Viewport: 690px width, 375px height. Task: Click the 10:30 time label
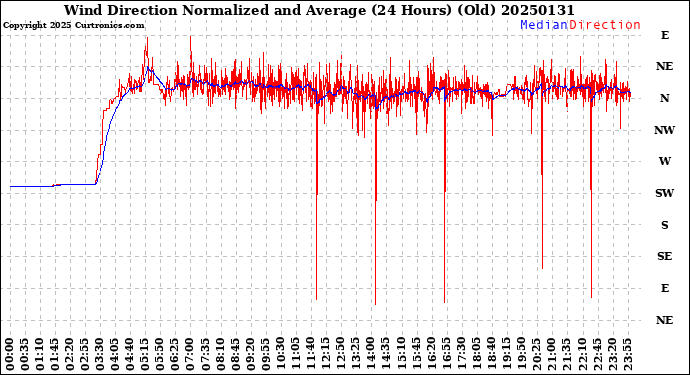click(281, 355)
